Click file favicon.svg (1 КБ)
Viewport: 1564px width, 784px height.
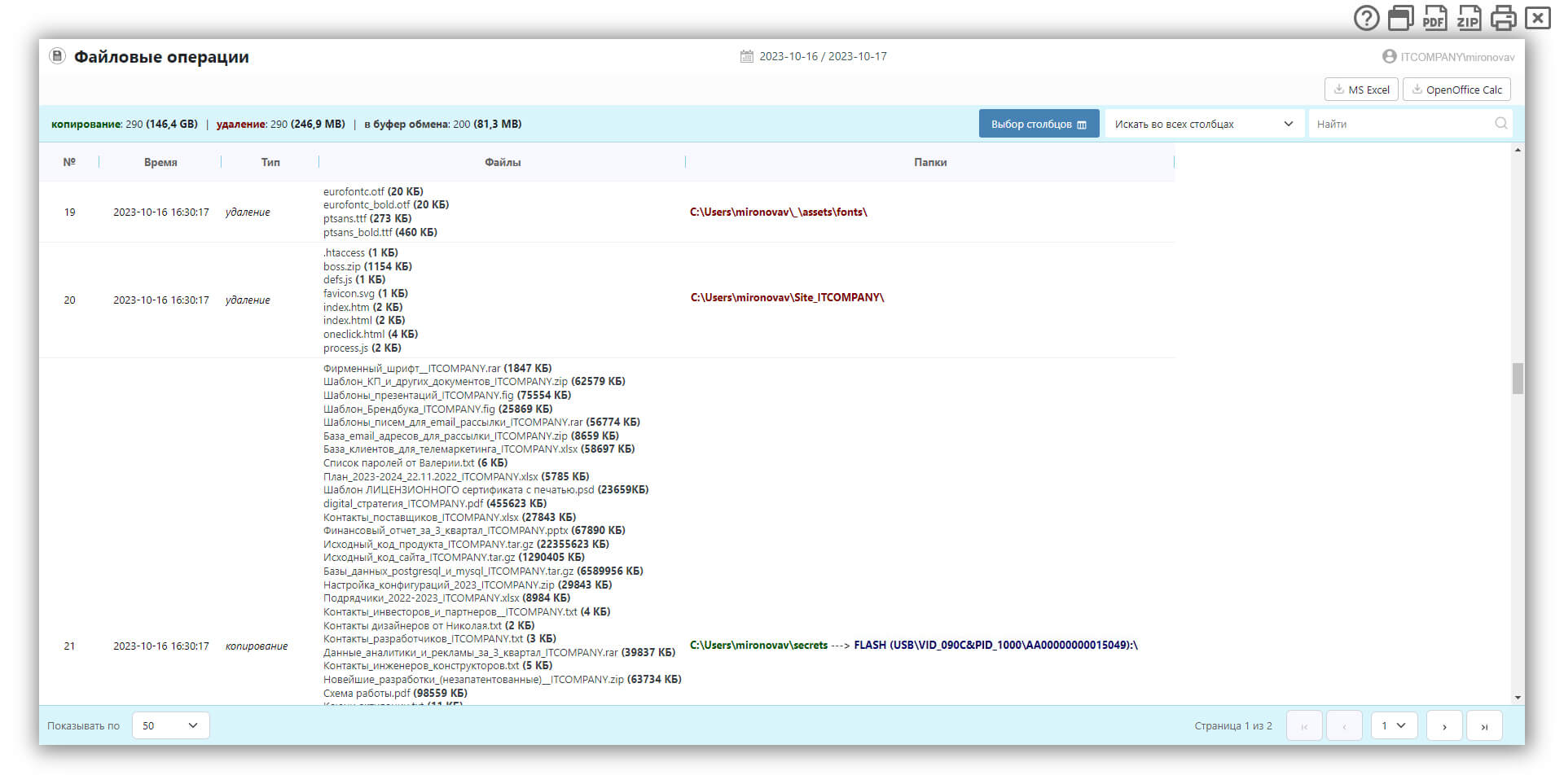366,293
